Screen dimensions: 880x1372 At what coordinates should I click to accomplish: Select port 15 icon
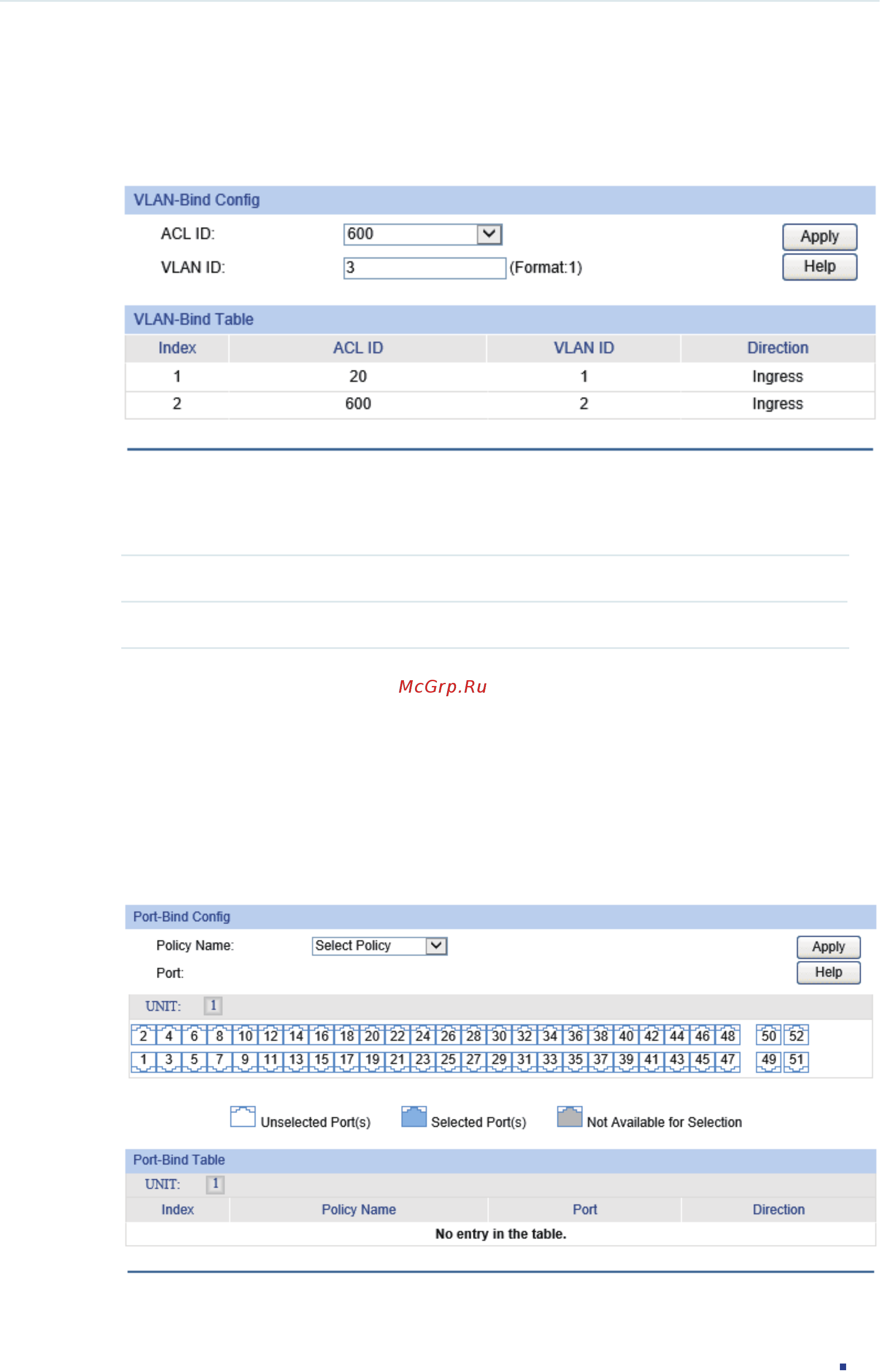click(321, 1061)
